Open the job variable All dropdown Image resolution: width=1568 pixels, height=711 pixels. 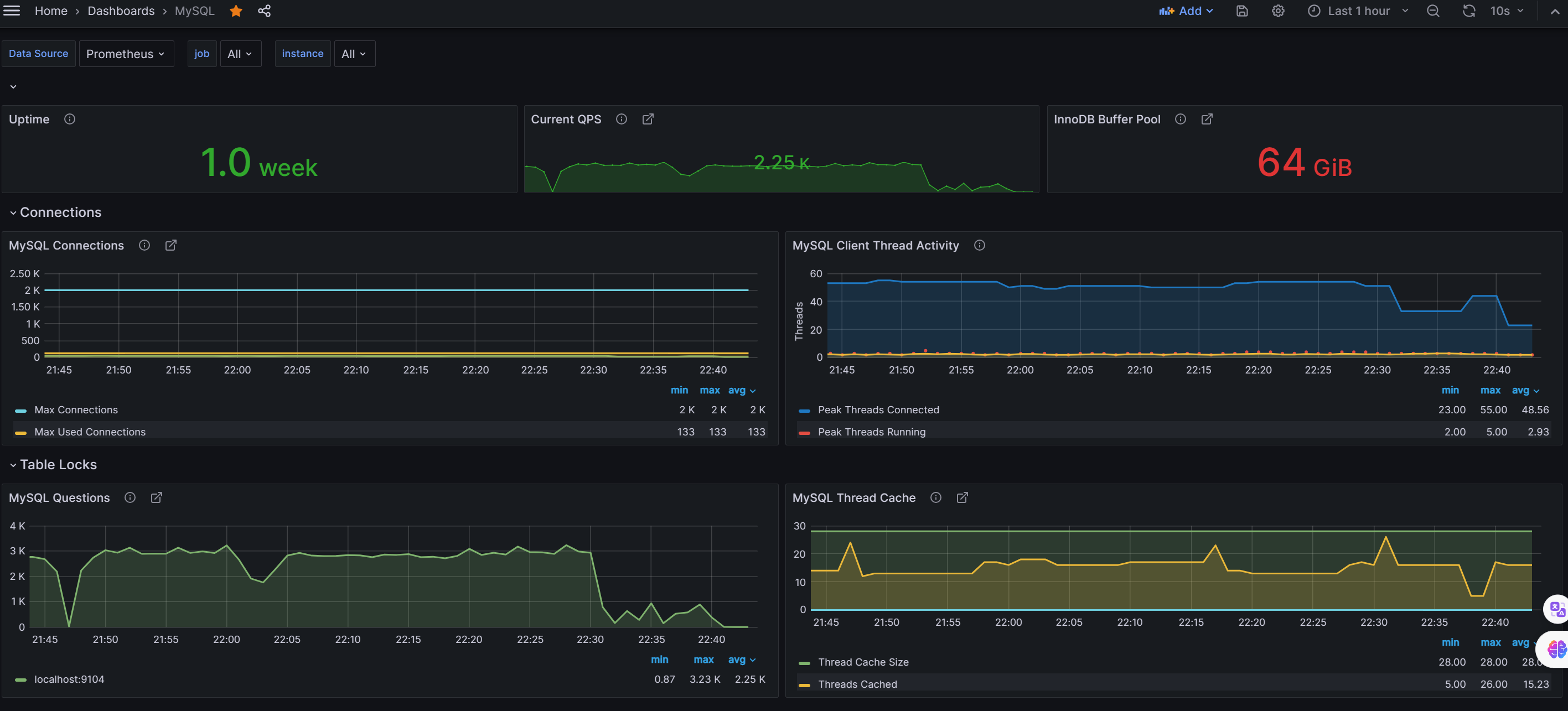click(240, 54)
